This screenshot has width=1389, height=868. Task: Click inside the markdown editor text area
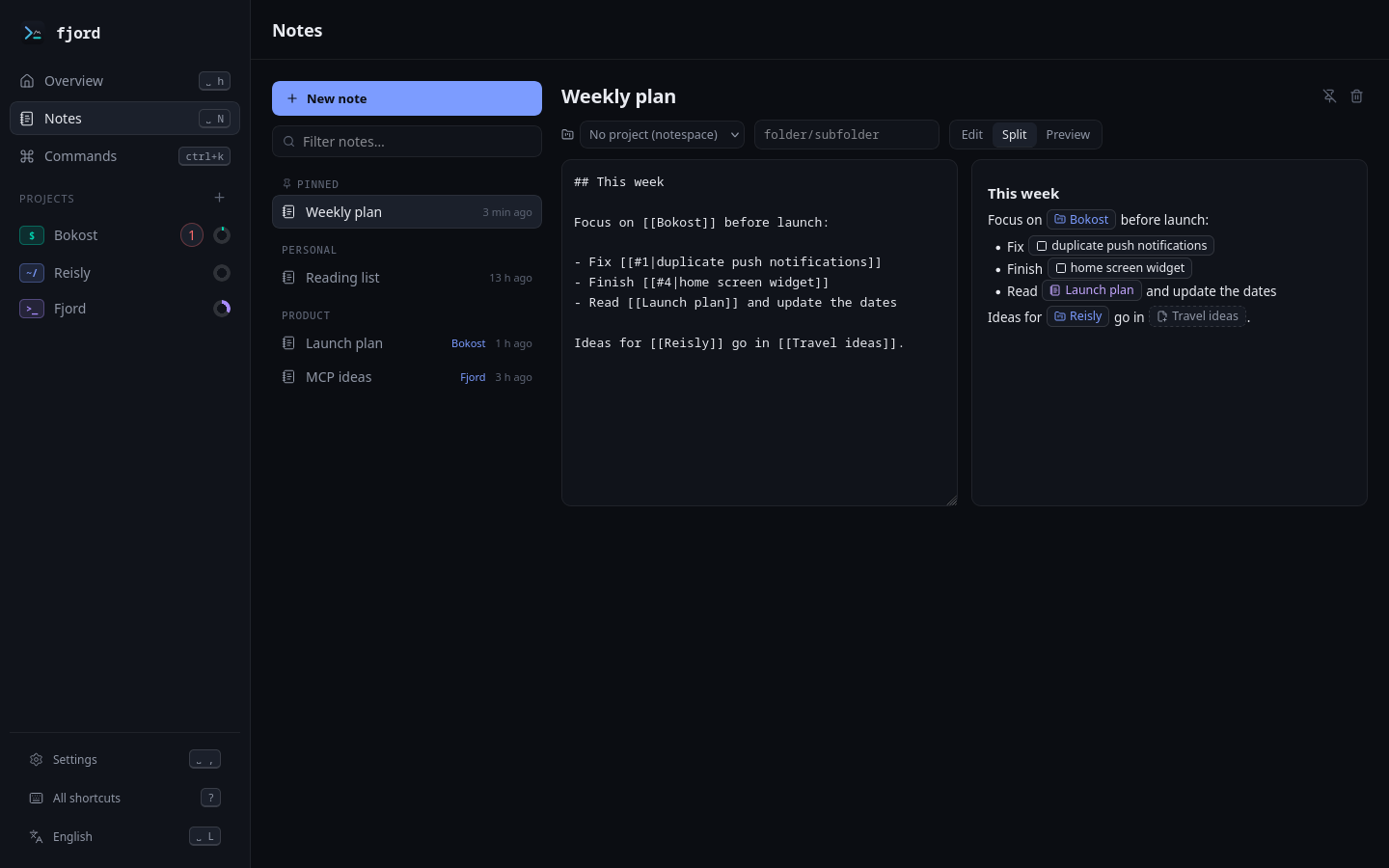pos(759,333)
